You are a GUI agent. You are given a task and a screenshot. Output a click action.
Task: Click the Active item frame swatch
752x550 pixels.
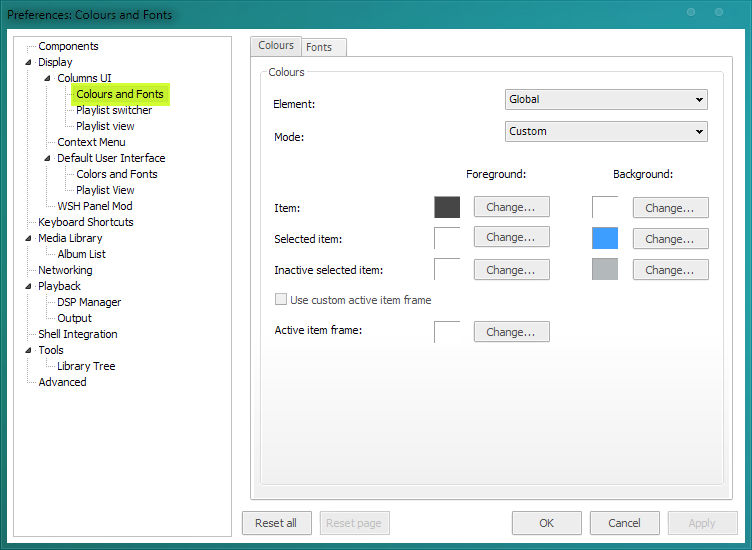[447, 332]
